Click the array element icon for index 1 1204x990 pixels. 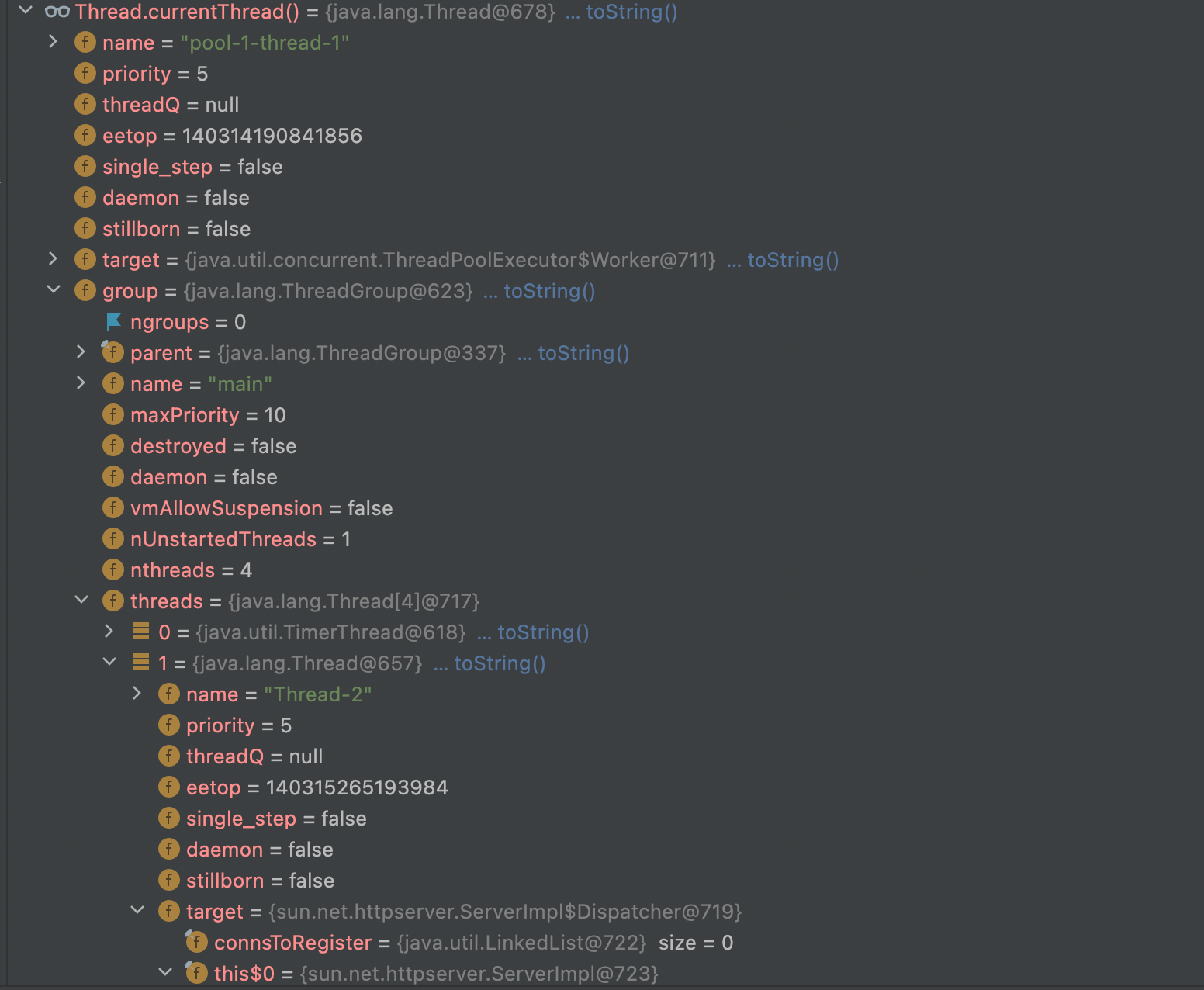tap(141, 663)
